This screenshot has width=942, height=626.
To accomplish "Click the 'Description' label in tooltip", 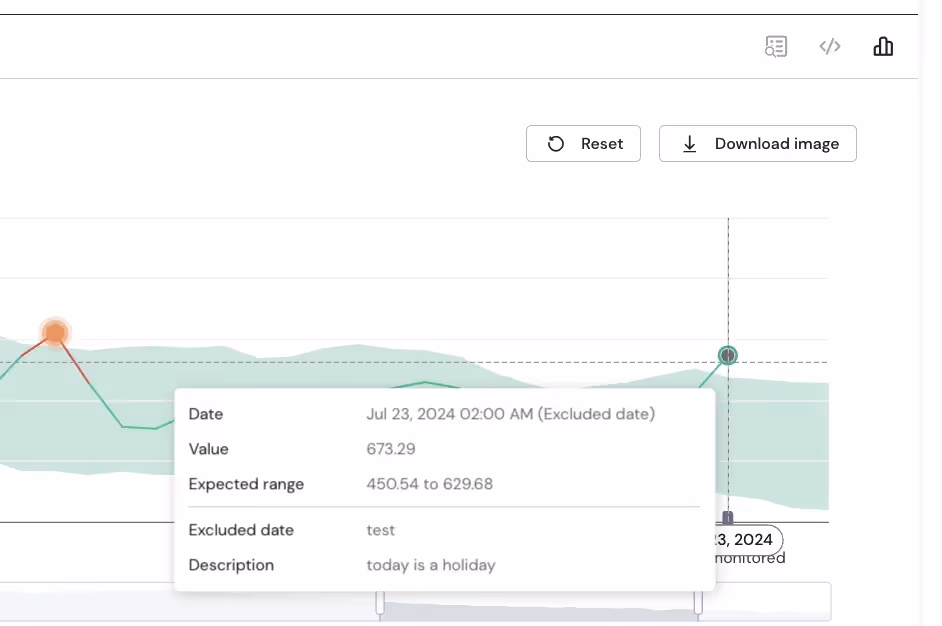I will [x=231, y=565].
